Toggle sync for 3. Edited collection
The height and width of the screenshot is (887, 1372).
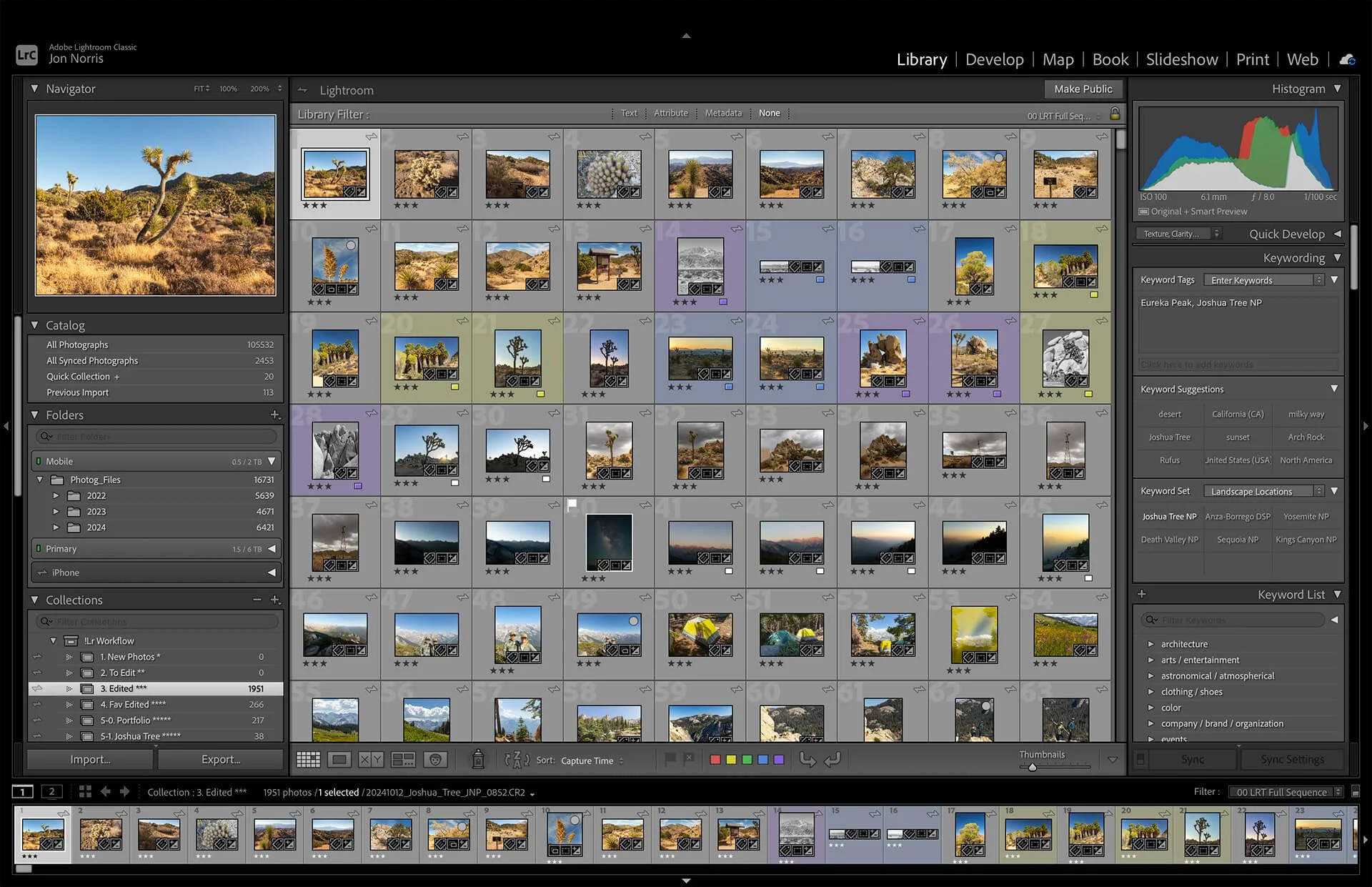coord(37,688)
